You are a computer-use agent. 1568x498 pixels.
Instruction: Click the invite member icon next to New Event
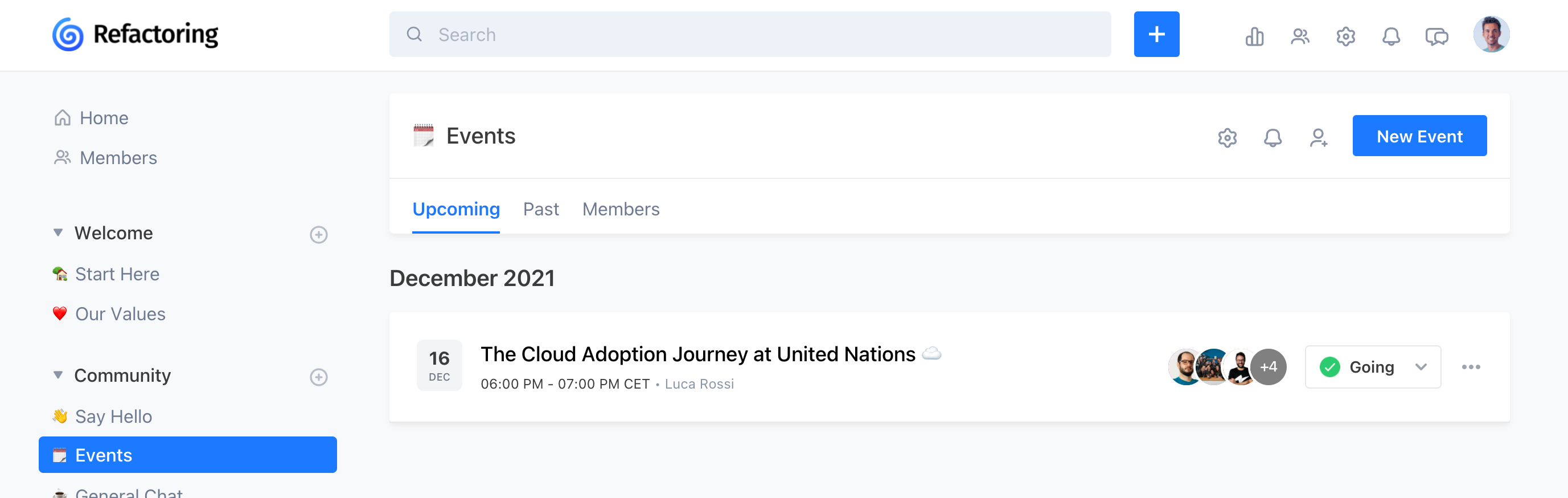point(1319,137)
